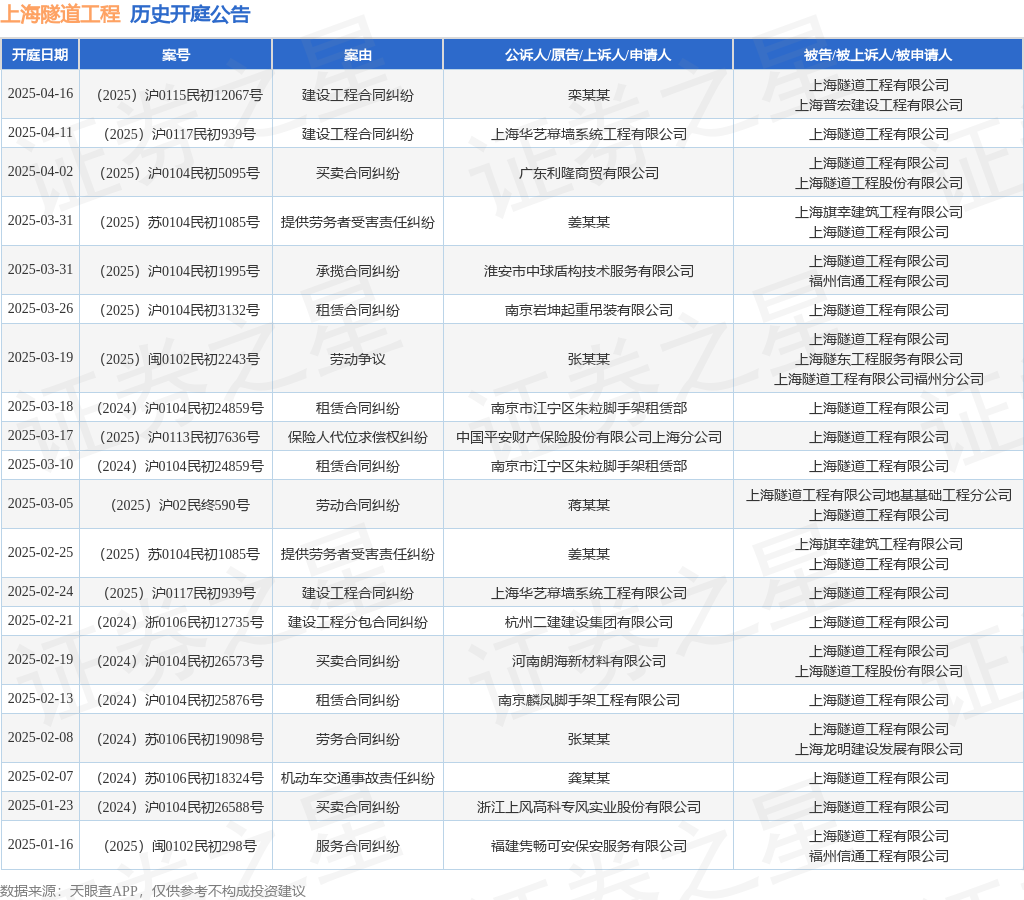Screen dimensions: 1024x900
Task: Click case number (2024)沪0104民初25876号
Action: coord(180,700)
